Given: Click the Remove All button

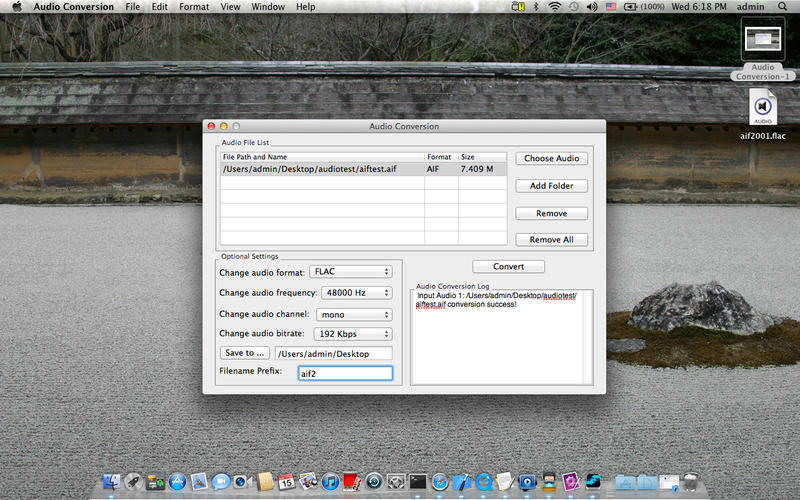Looking at the screenshot, I should pos(551,240).
